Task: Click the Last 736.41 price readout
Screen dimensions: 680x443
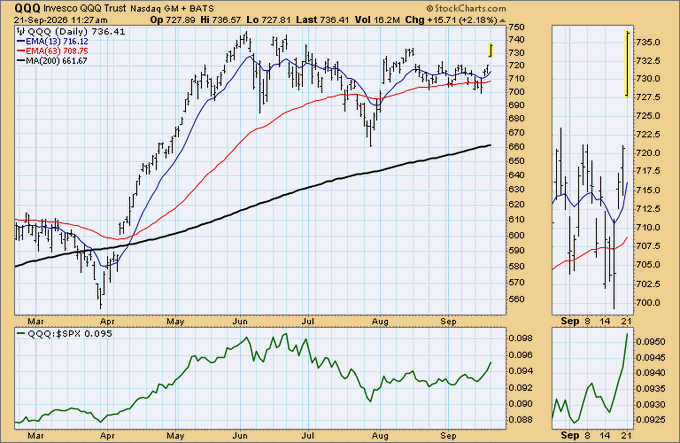Action: click(323, 20)
